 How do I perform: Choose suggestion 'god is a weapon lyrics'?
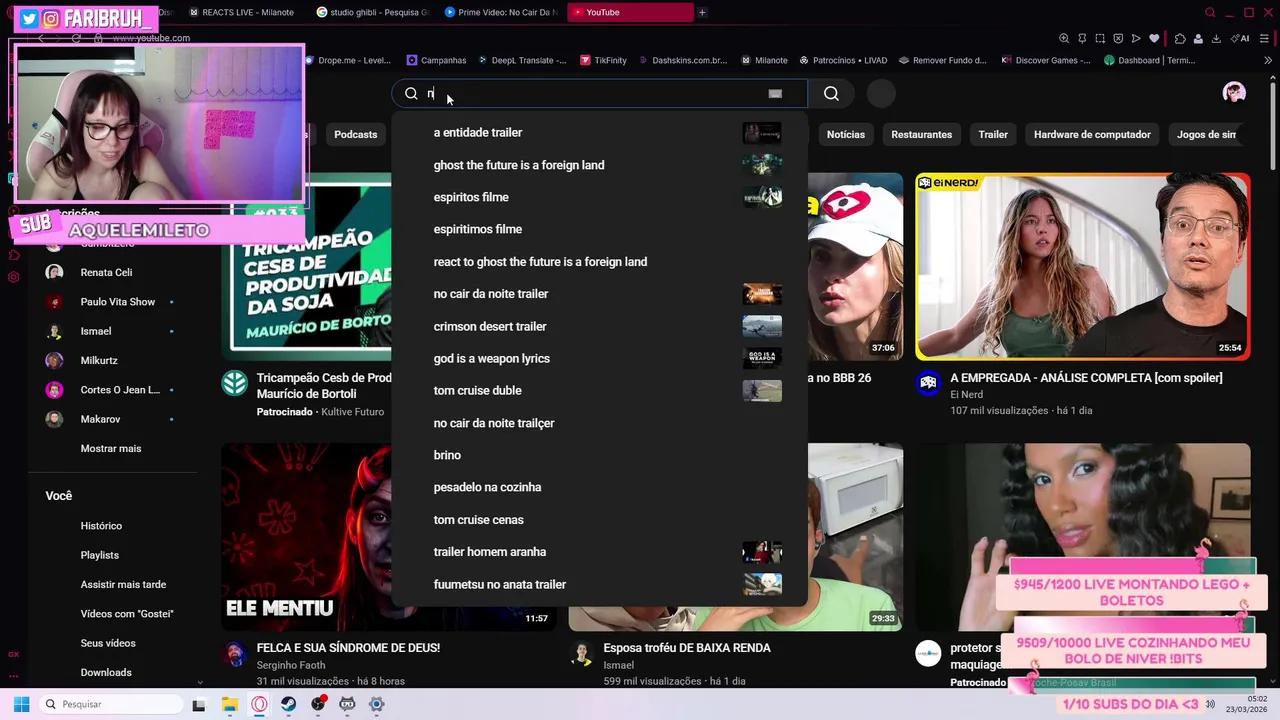[600, 358]
